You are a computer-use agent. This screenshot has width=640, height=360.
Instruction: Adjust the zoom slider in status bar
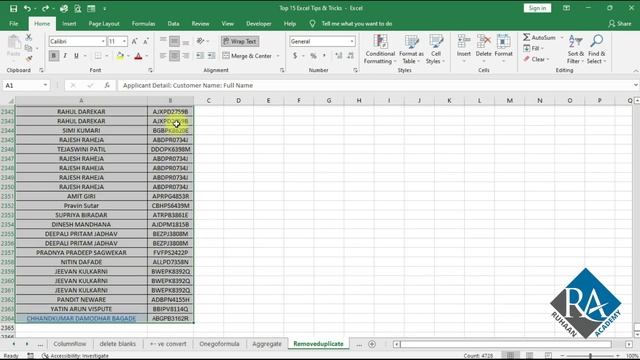pos(590,356)
